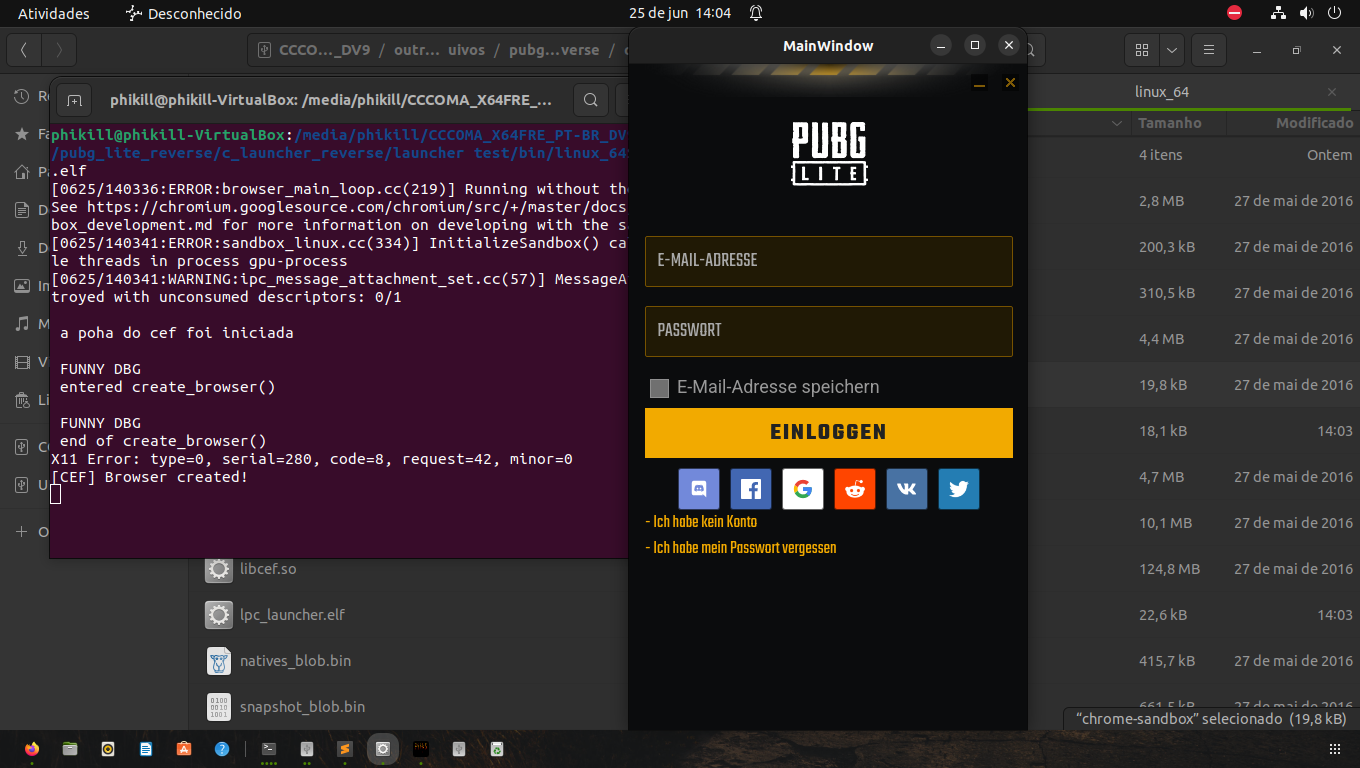Toggle the sort arrow beside the Tamanho column

tap(1117, 123)
